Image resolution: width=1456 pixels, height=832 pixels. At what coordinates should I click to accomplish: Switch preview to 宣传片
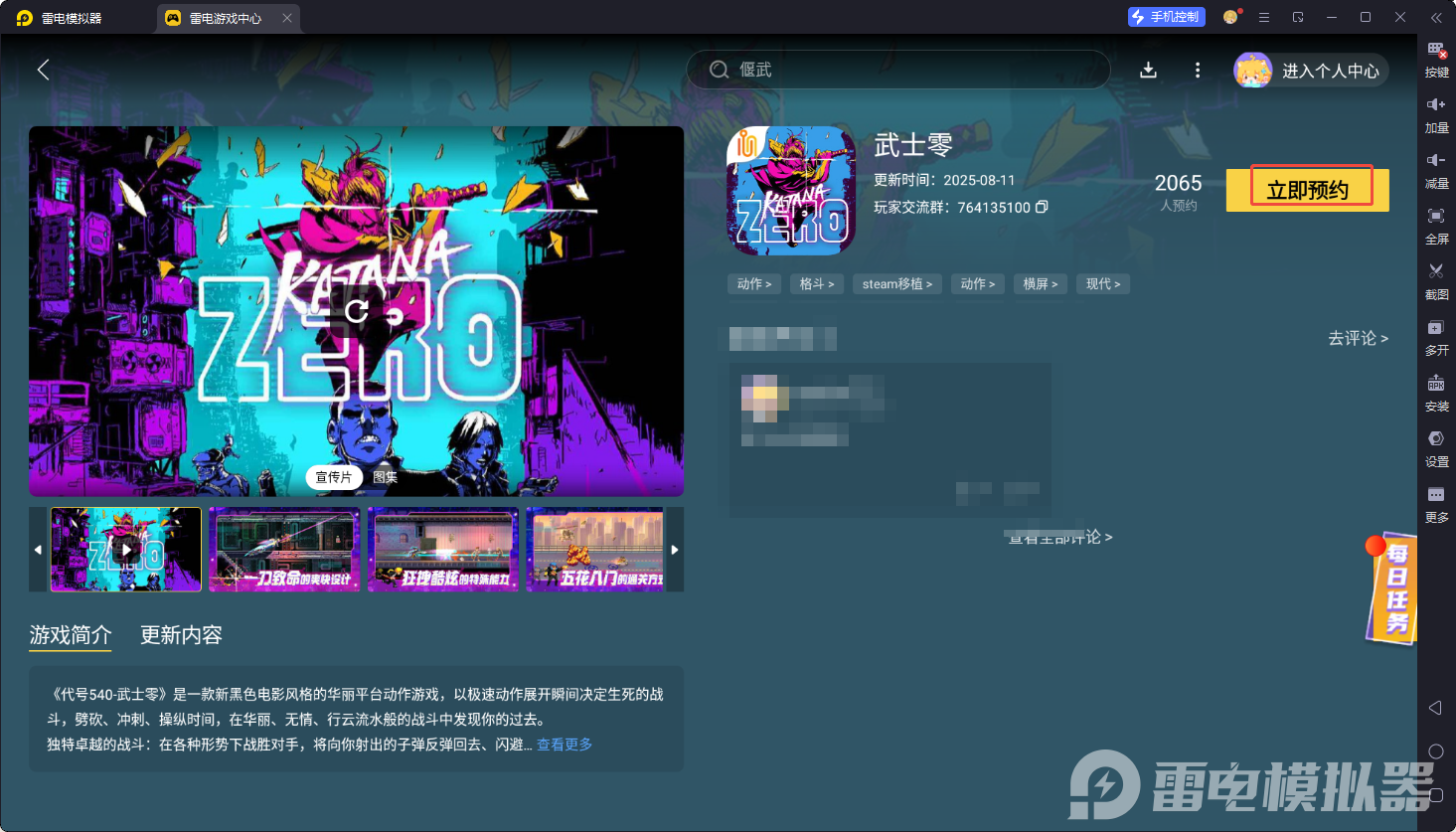pyautogui.click(x=334, y=477)
